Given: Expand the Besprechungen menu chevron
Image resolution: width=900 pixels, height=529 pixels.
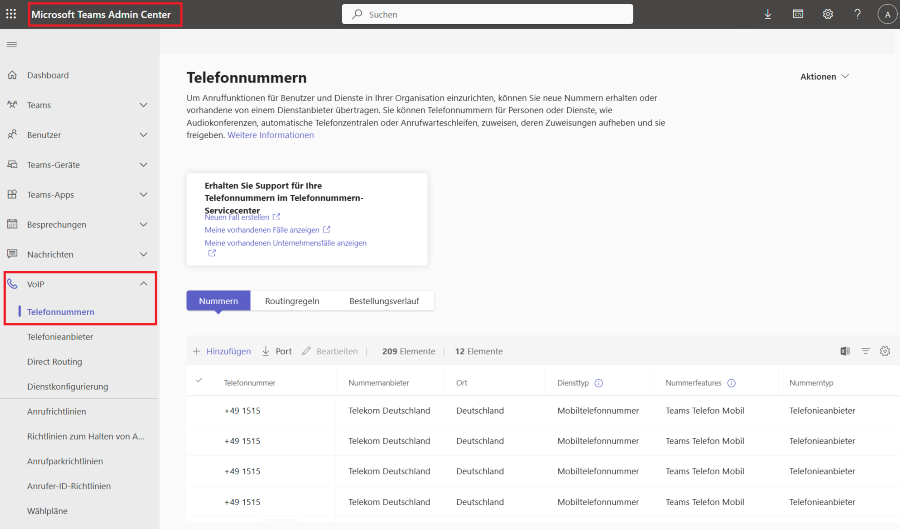Looking at the screenshot, I should (x=143, y=224).
